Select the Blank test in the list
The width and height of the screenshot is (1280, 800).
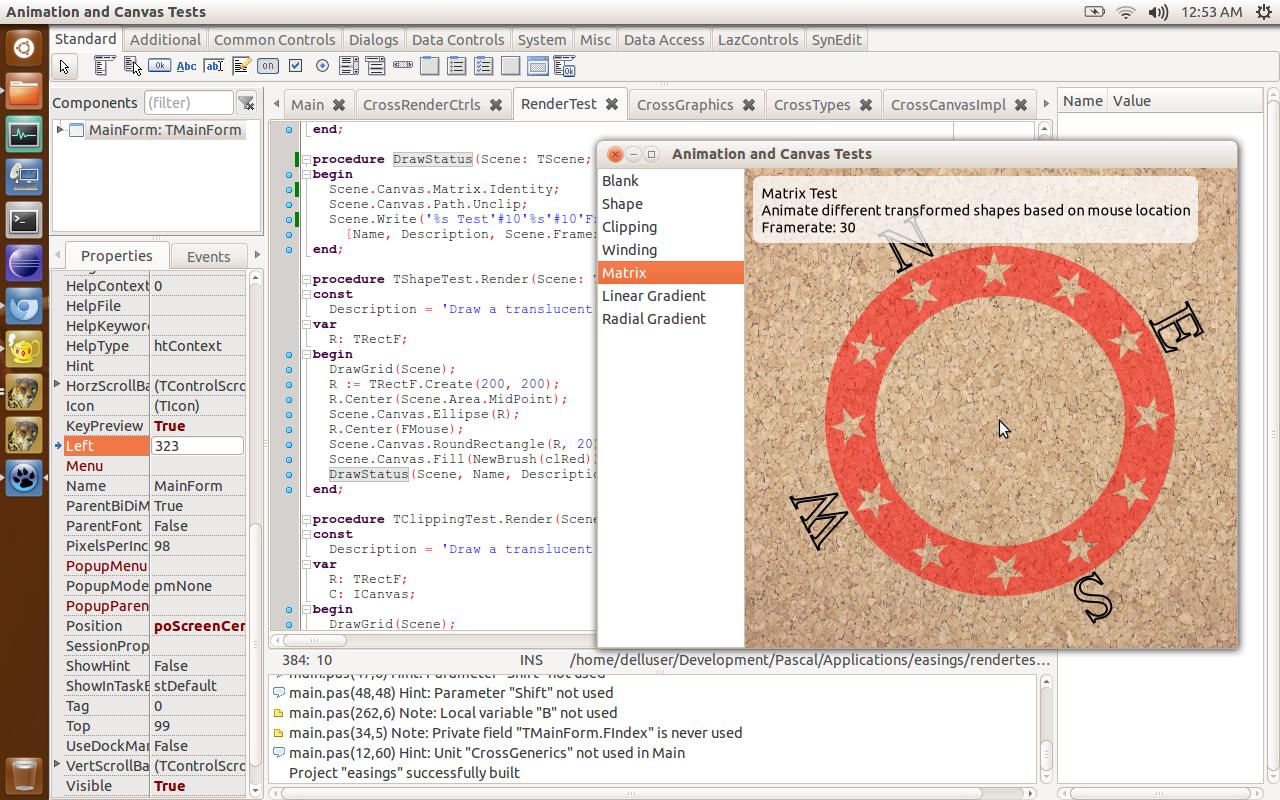[671, 181]
